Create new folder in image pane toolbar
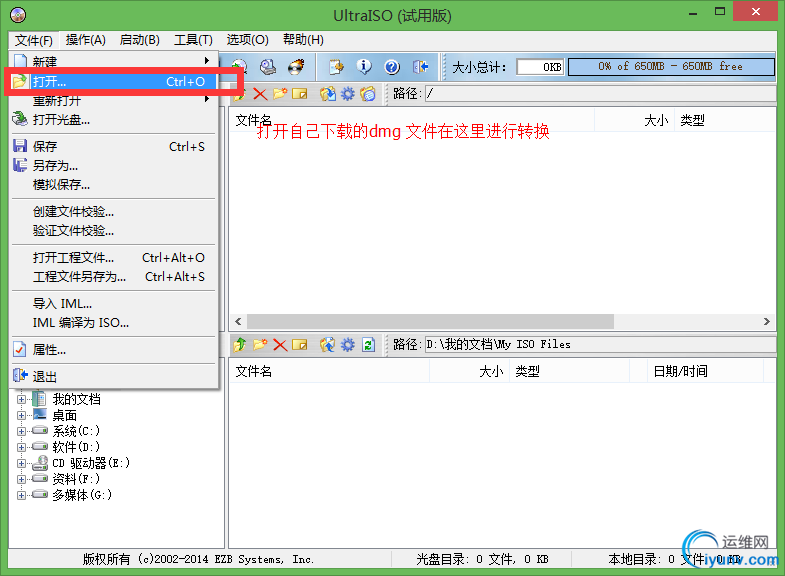Image resolution: width=785 pixels, height=576 pixels. pyautogui.click(x=280, y=94)
